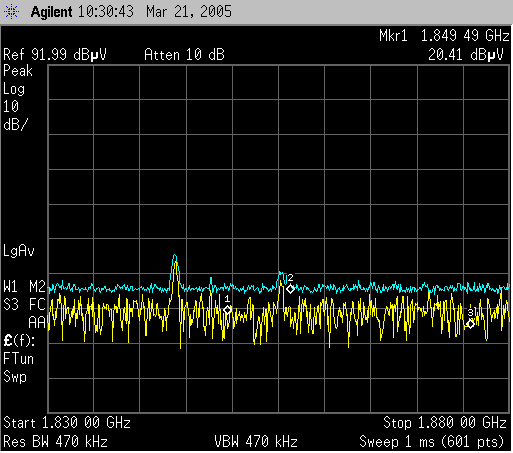Select marker 1 diamond on yellow trace

tap(228, 310)
